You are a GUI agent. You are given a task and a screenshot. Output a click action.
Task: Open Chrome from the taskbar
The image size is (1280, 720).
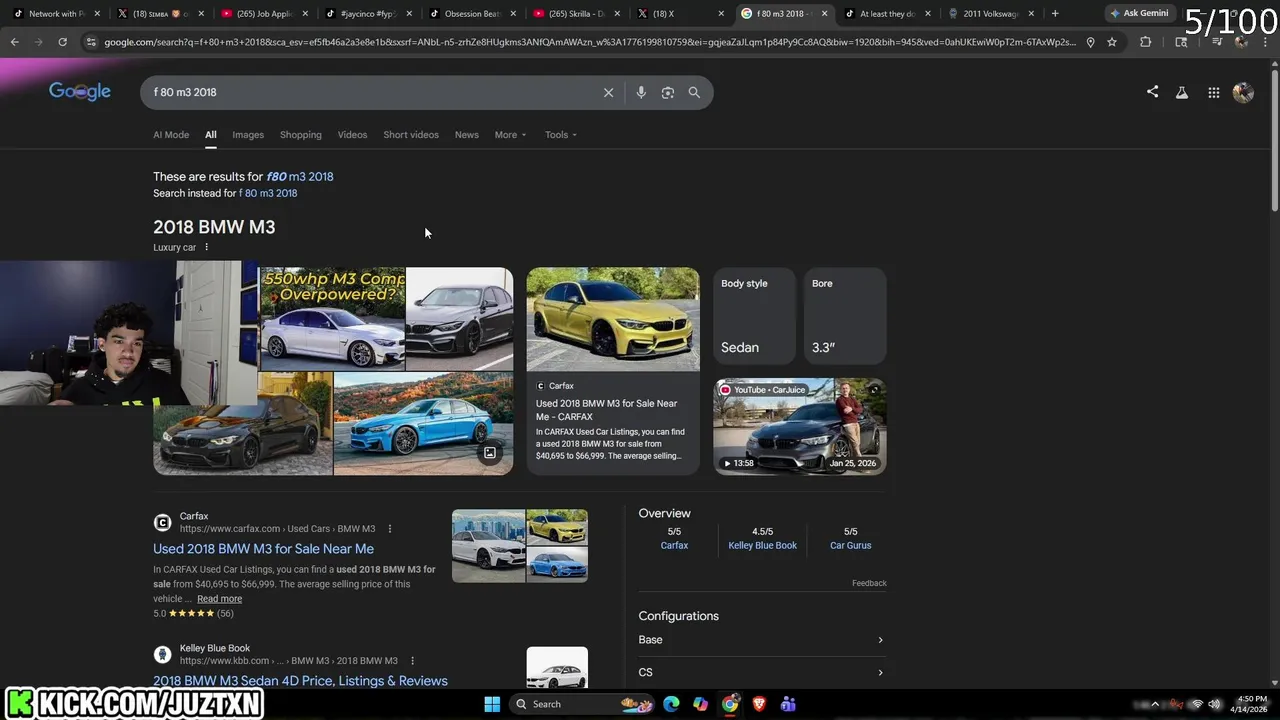[730, 704]
